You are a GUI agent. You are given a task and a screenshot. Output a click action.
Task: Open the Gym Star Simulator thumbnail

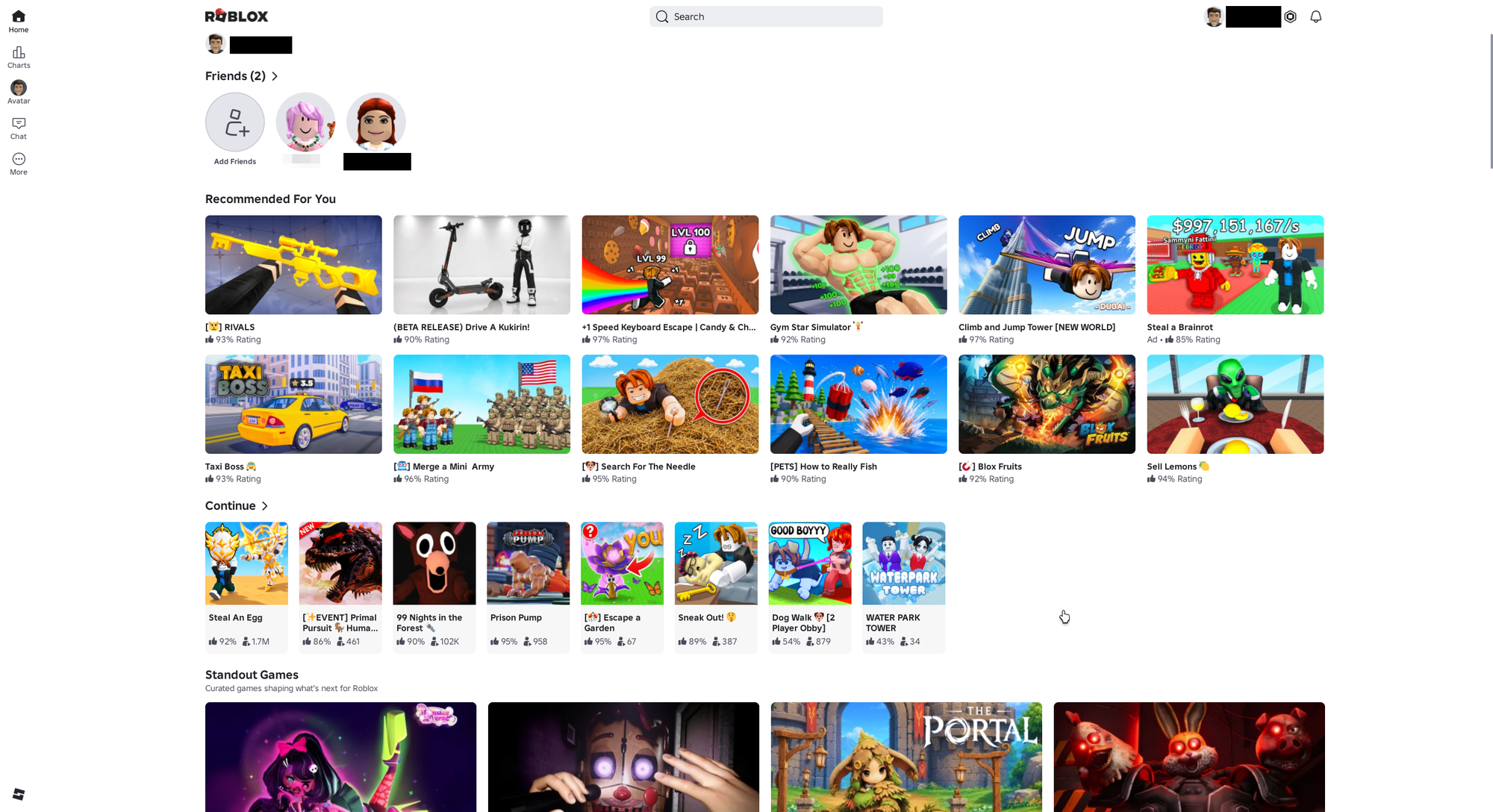click(x=858, y=265)
